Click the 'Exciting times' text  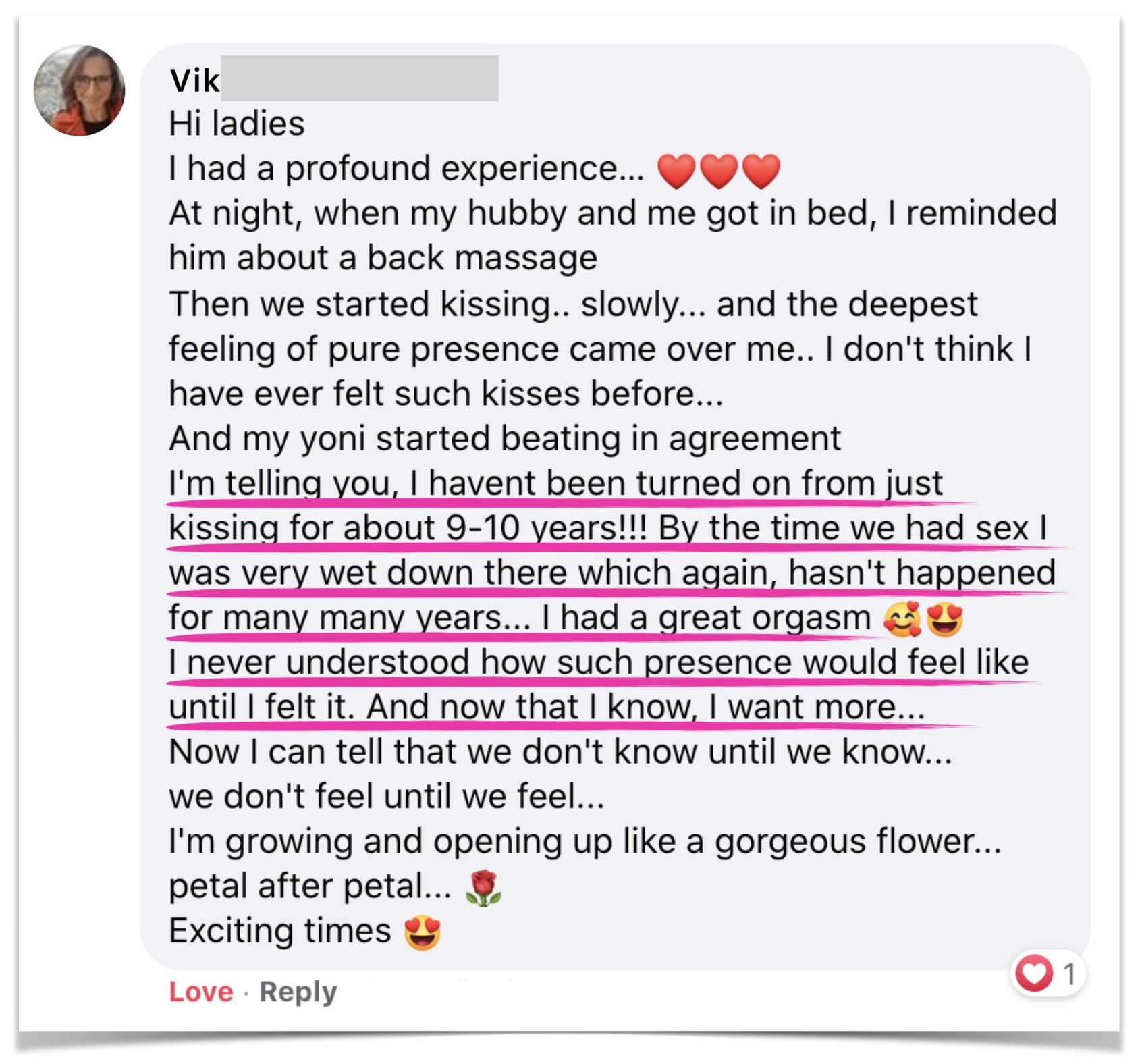coord(280,932)
